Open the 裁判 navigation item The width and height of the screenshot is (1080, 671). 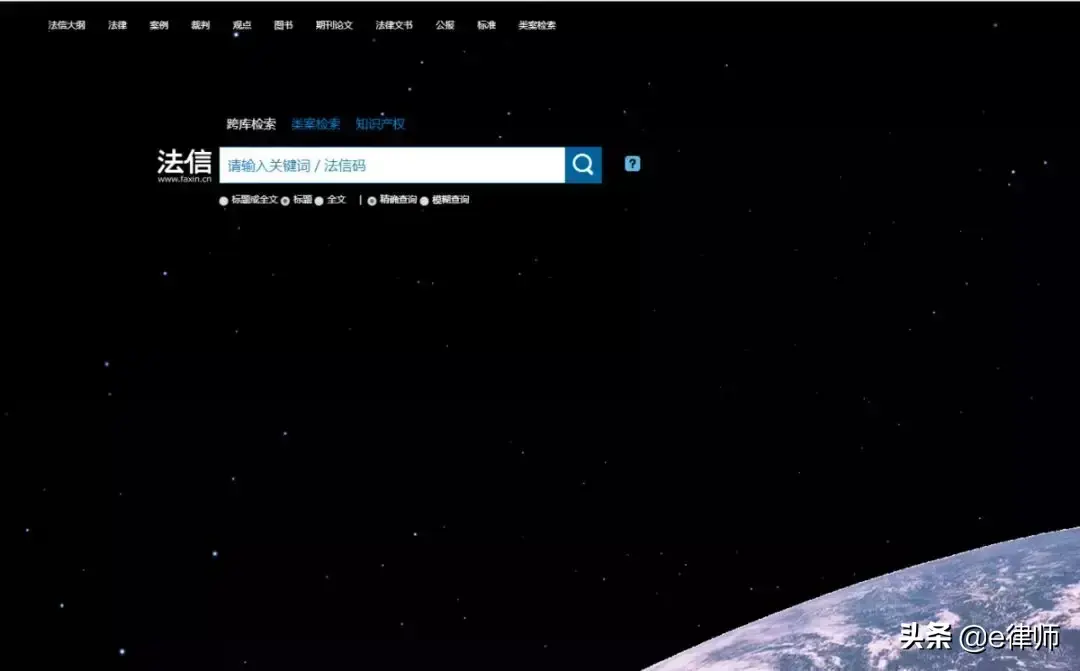(x=200, y=25)
